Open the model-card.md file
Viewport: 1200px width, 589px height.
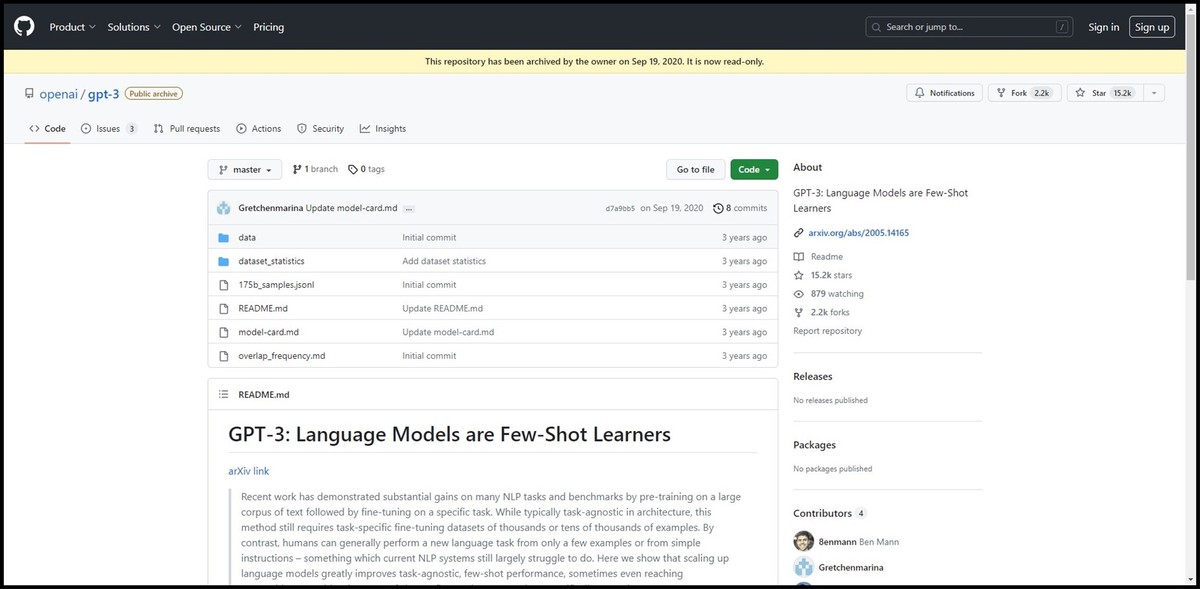click(x=268, y=332)
